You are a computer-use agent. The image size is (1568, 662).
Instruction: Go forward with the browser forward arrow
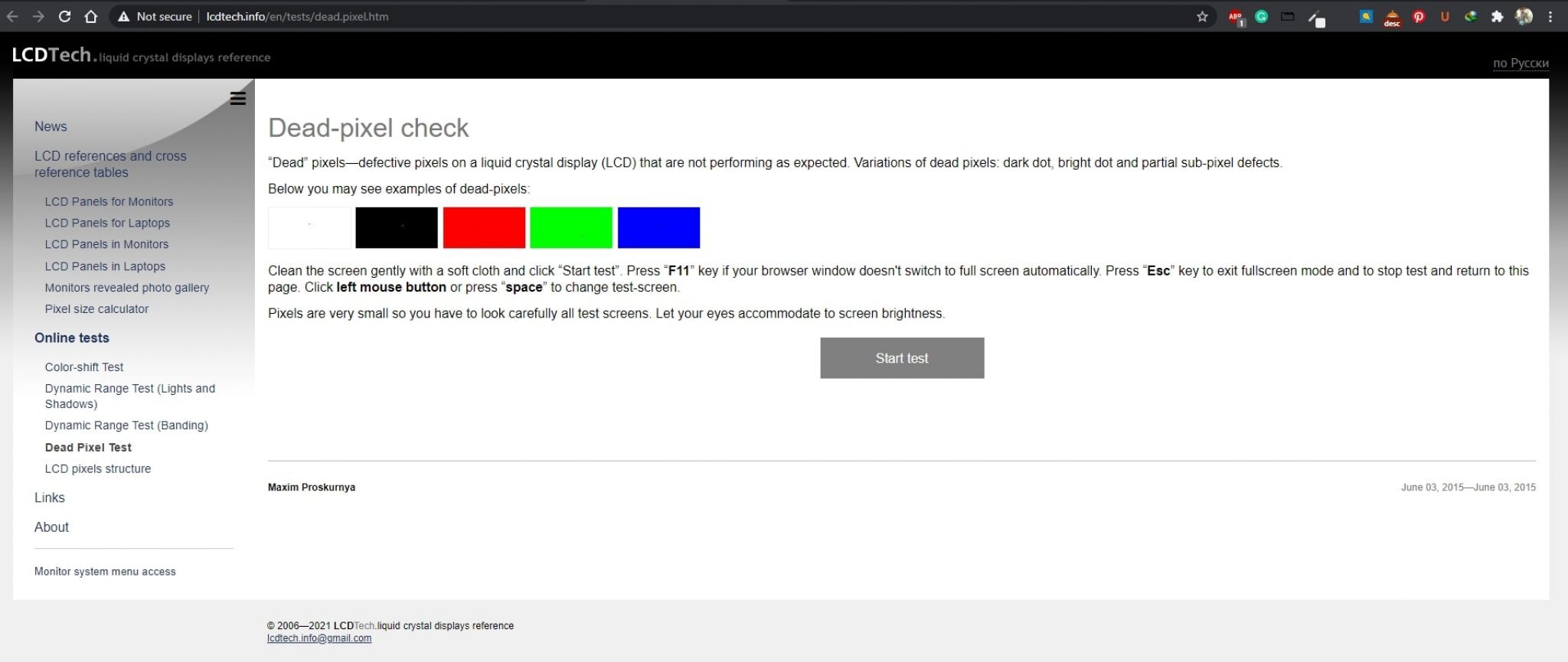[x=38, y=16]
